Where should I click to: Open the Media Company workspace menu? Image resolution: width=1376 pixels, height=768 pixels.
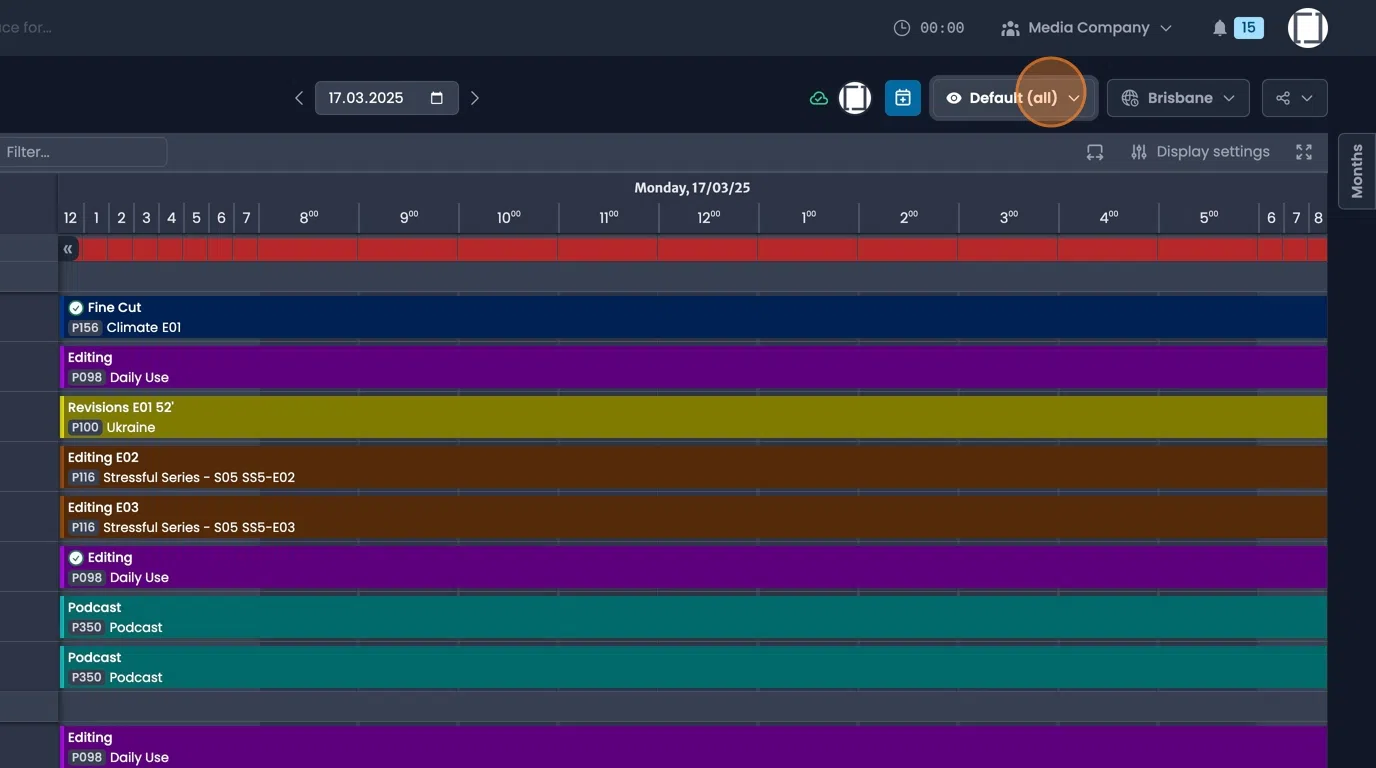[x=1087, y=28]
